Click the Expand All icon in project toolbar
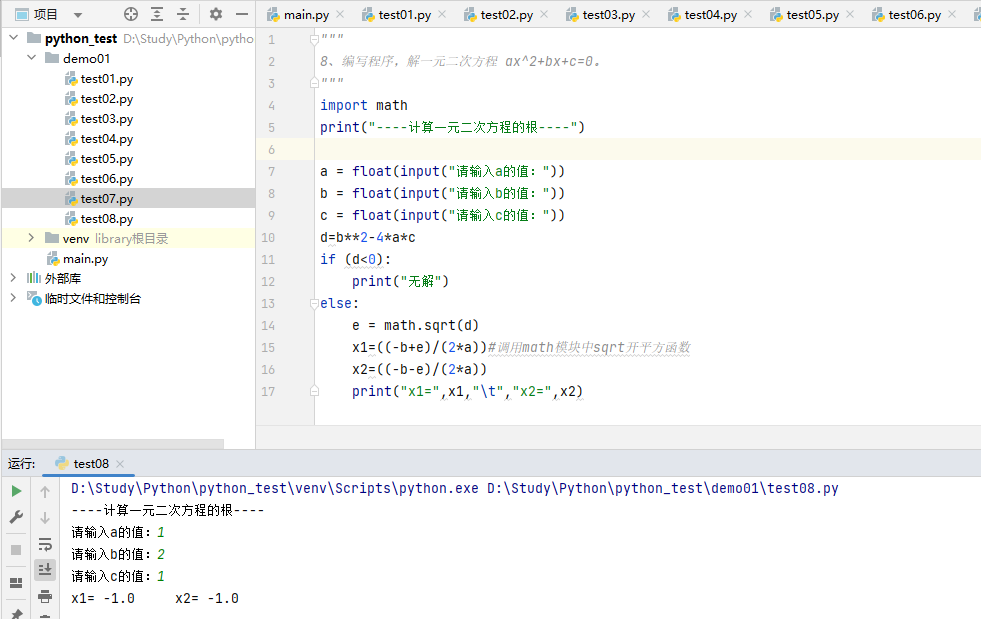Viewport: 981px width, 619px height. click(x=157, y=14)
